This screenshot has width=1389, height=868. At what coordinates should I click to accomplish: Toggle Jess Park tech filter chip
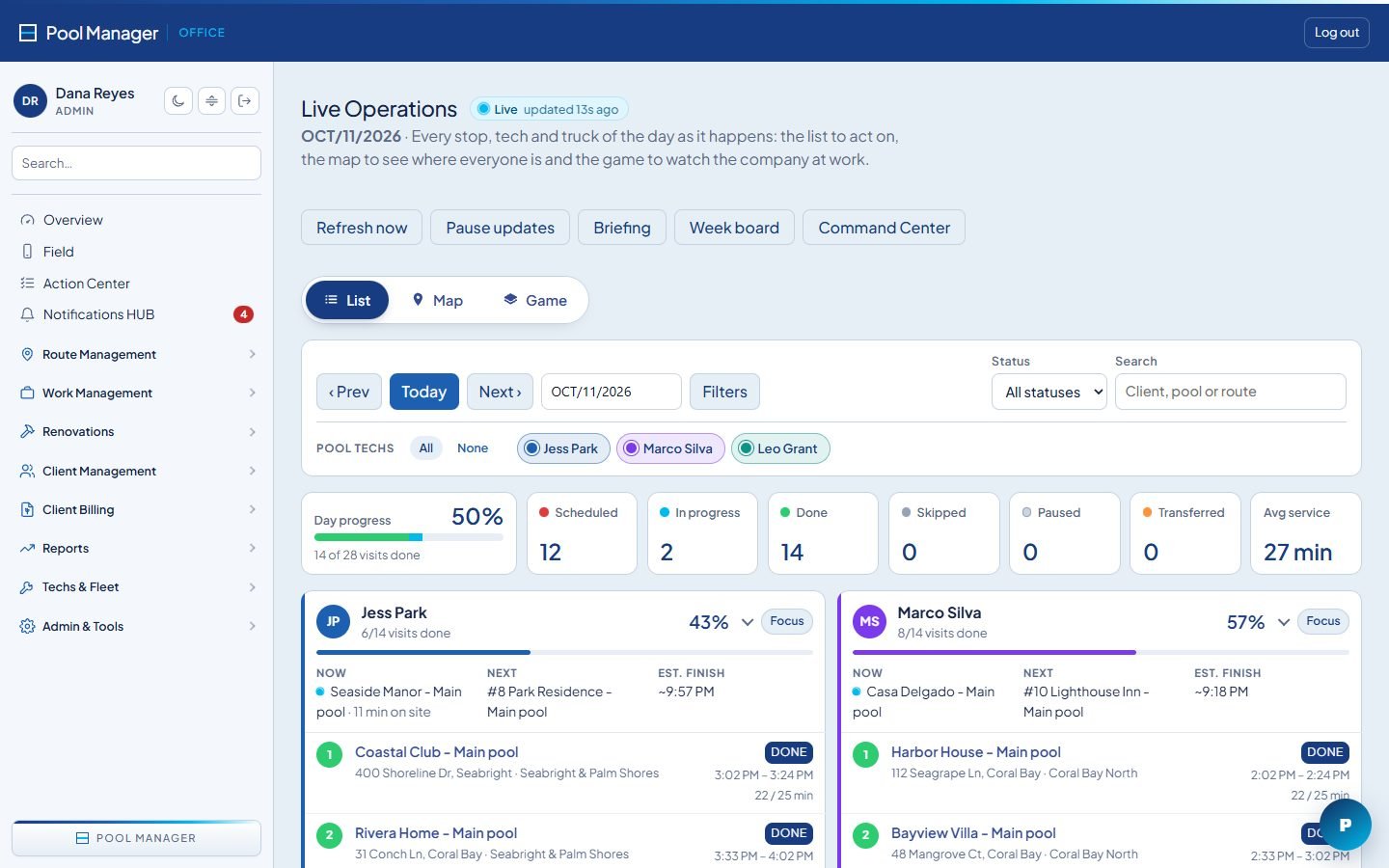(563, 448)
